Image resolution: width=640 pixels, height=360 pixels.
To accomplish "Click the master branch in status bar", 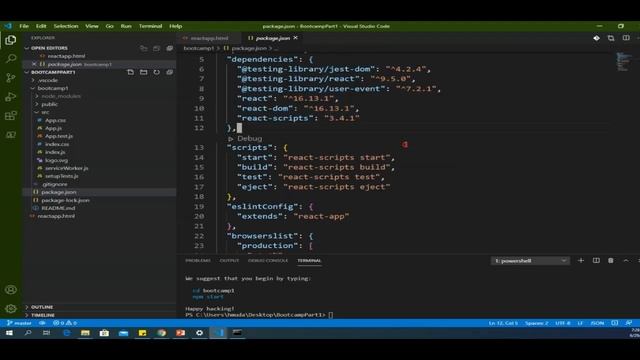I will coord(19,323).
